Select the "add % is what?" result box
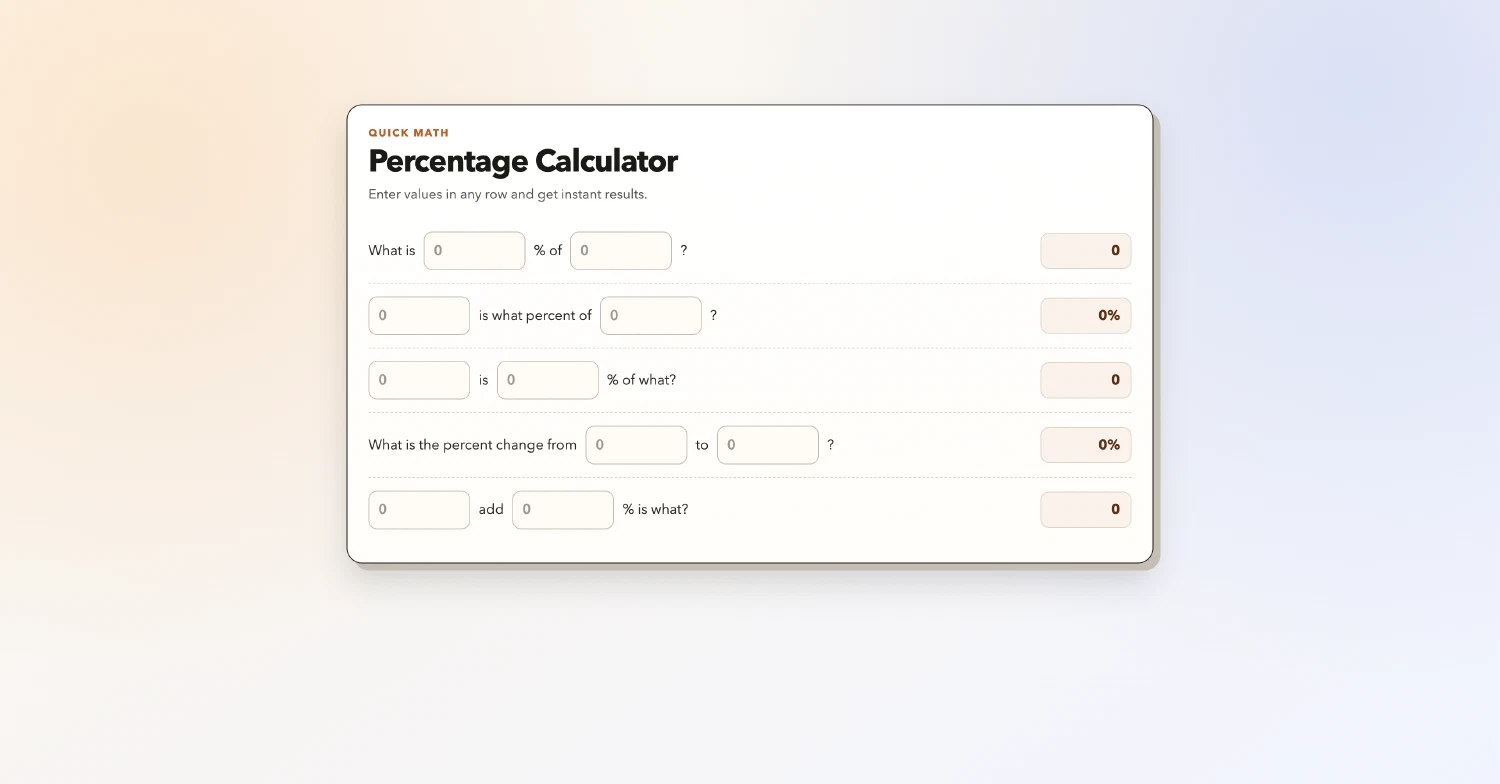 (1085, 510)
